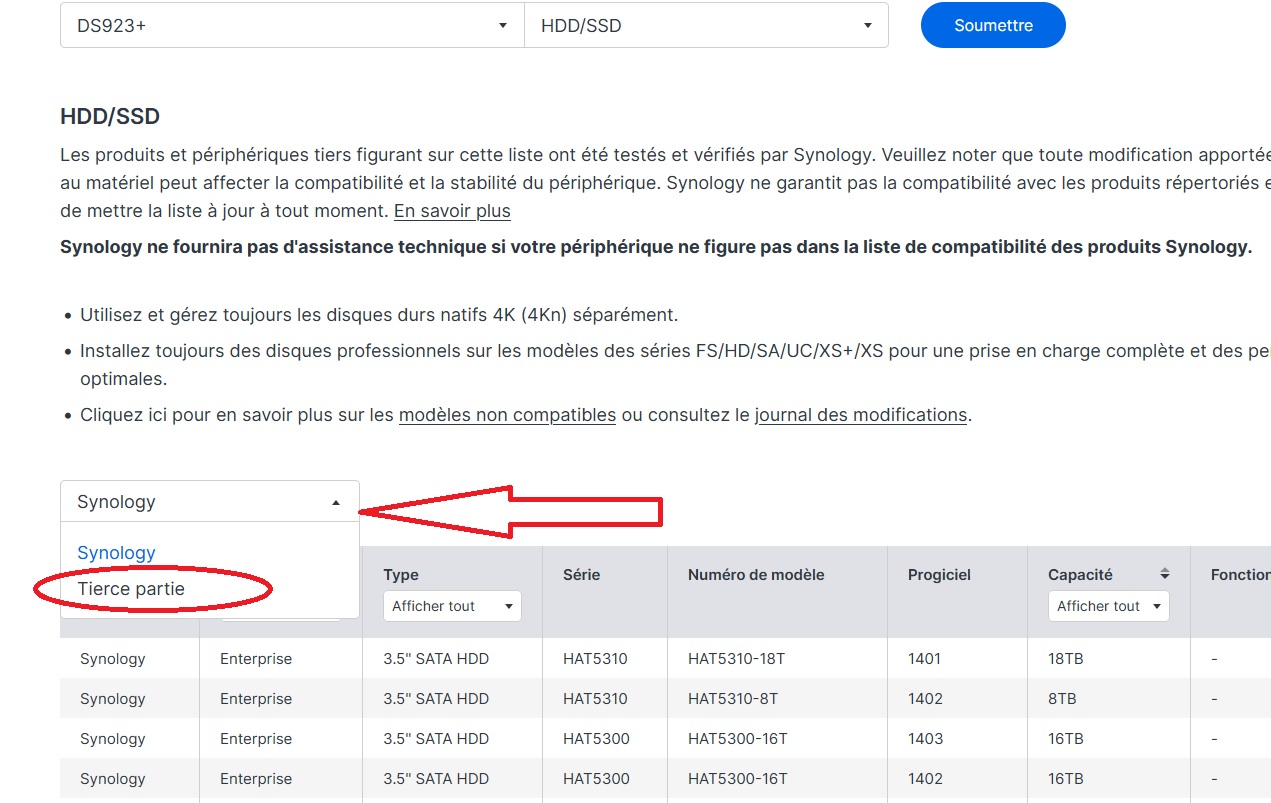Click the Numéro de modèle header

click(756, 575)
